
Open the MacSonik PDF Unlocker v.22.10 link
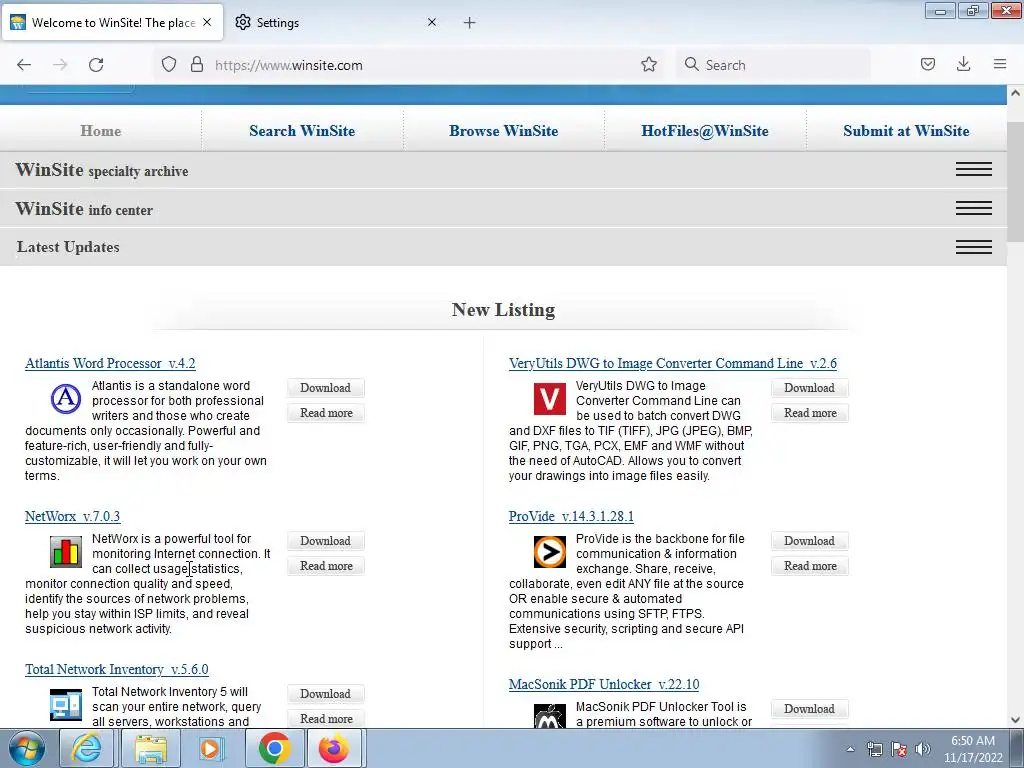coord(604,684)
